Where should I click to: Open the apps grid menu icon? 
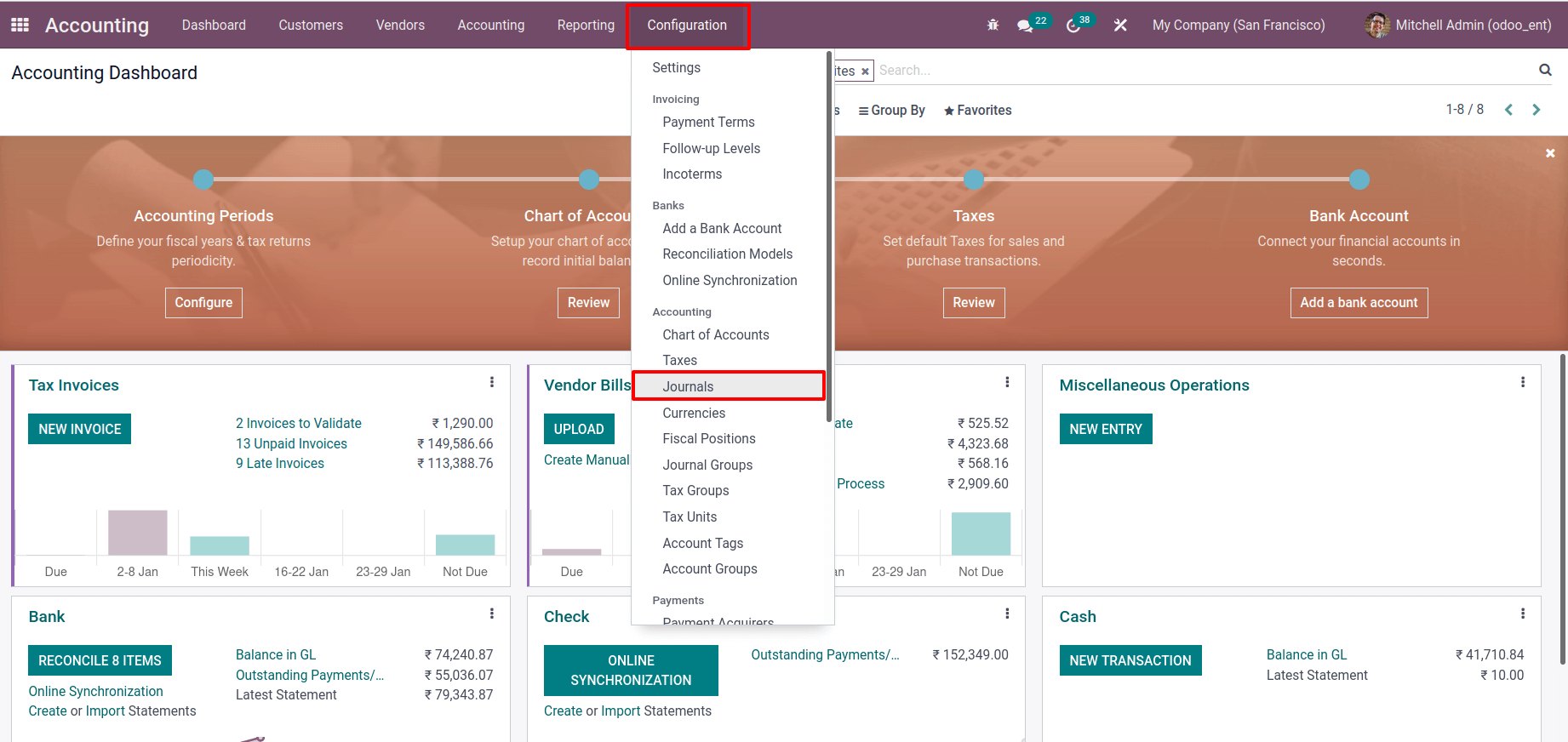(20, 26)
